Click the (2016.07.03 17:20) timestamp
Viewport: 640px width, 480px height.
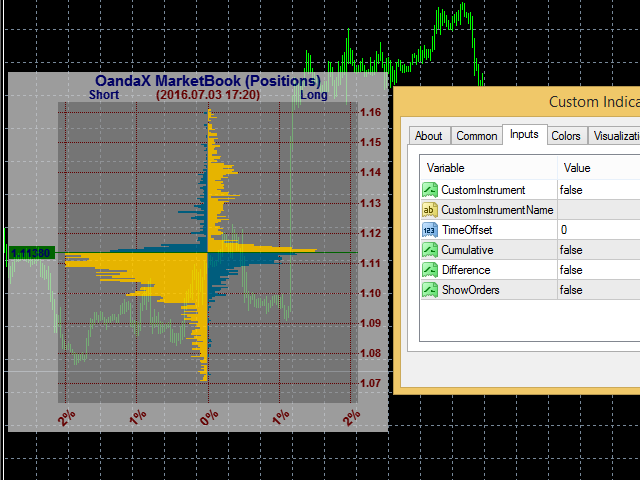coord(208,95)
